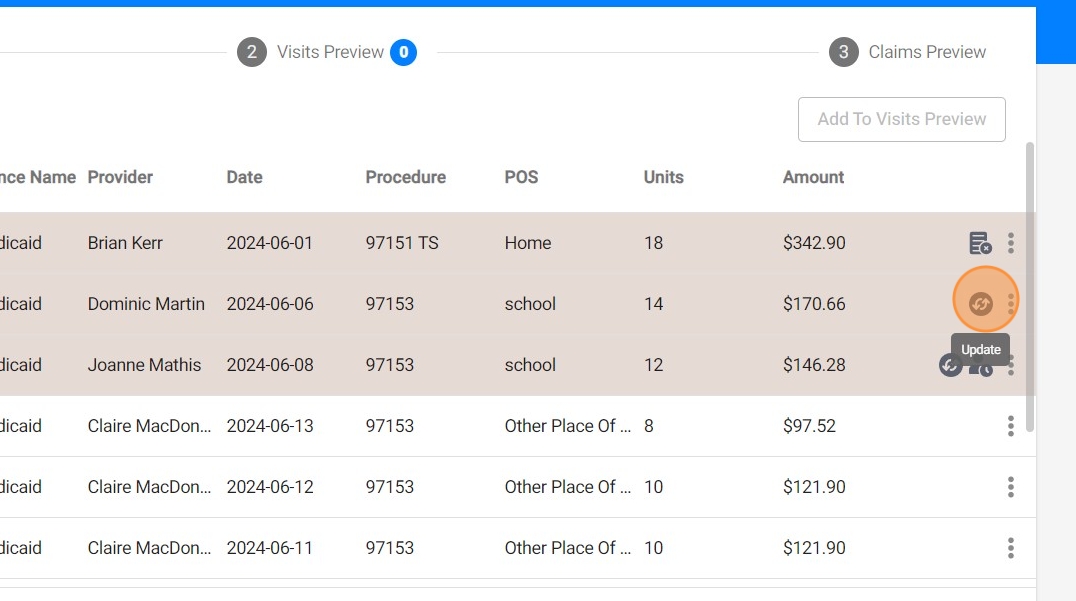Click the step 2 number circle
The height and width of the screenshot is (601, 1076).
[x=251, y=52]
